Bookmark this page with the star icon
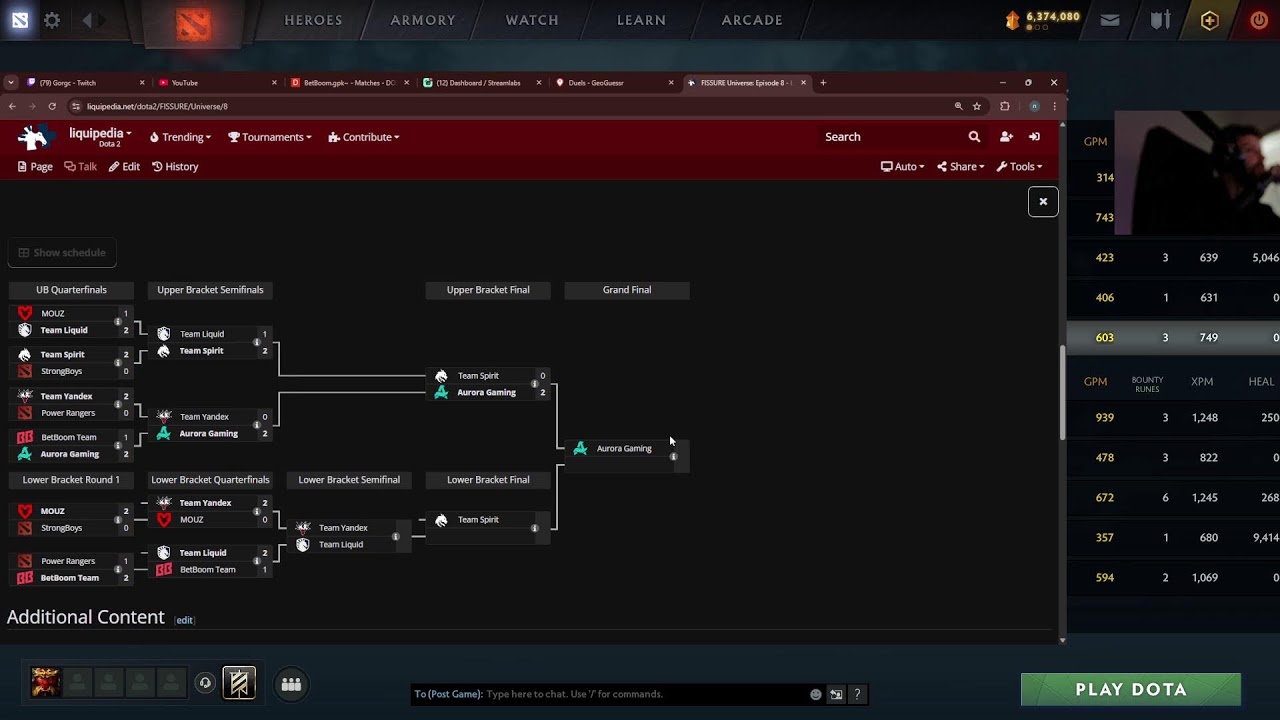Viewport: 1280px width, 720px height. [977, 106]
